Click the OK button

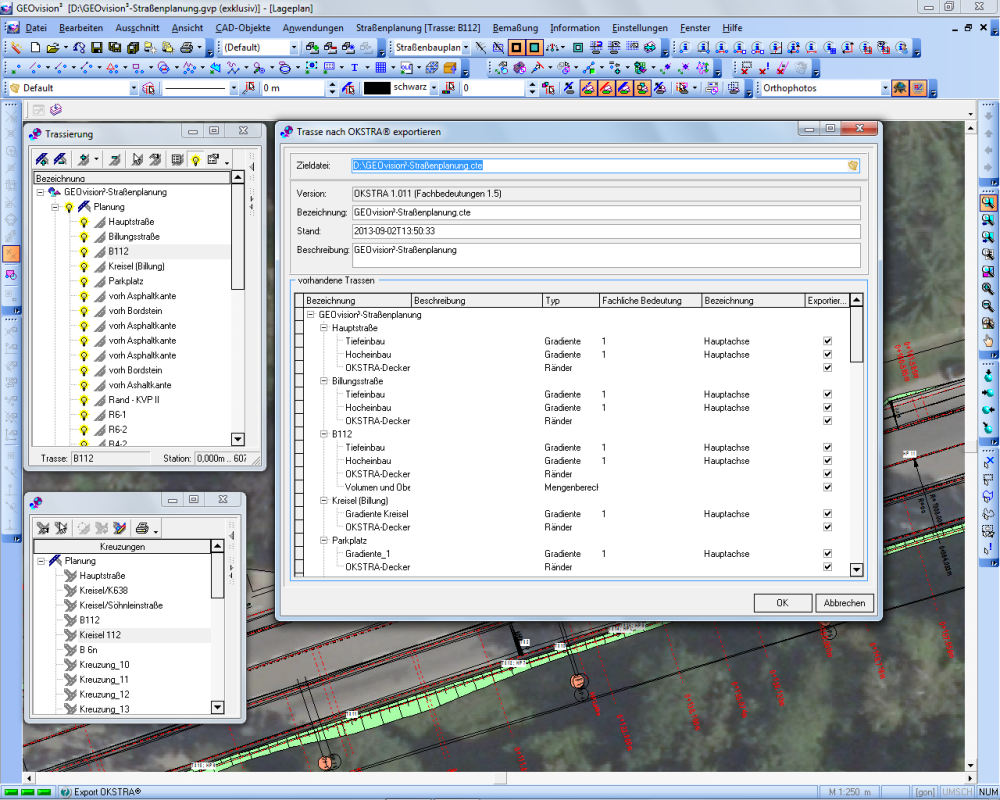pos(782,603)
